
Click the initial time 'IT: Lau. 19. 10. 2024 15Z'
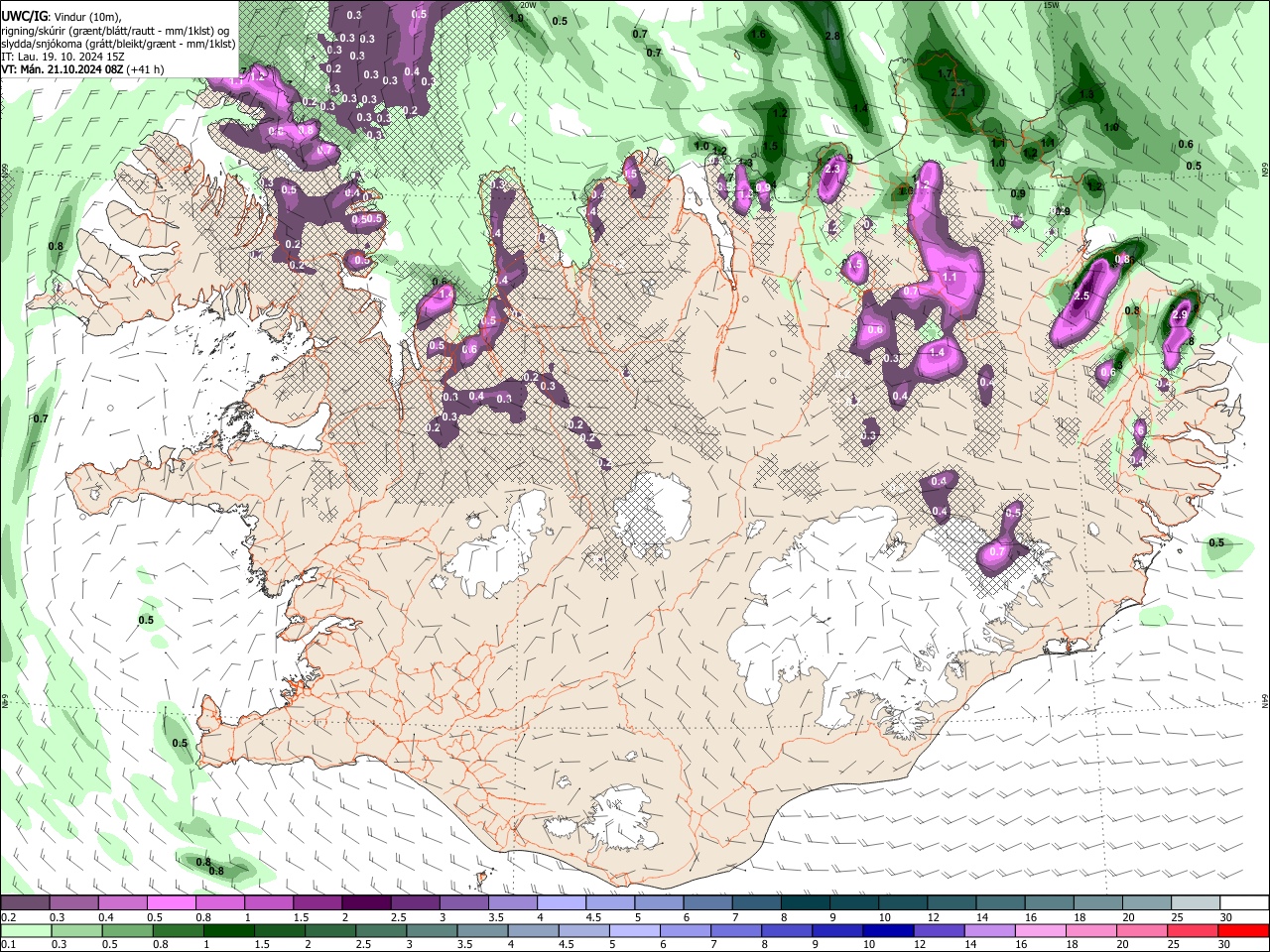63,57
